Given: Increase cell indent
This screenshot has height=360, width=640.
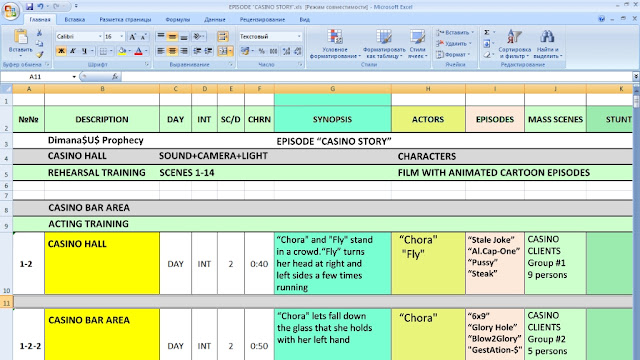Looking at the screenshot, I should click(x=209, y=51).
